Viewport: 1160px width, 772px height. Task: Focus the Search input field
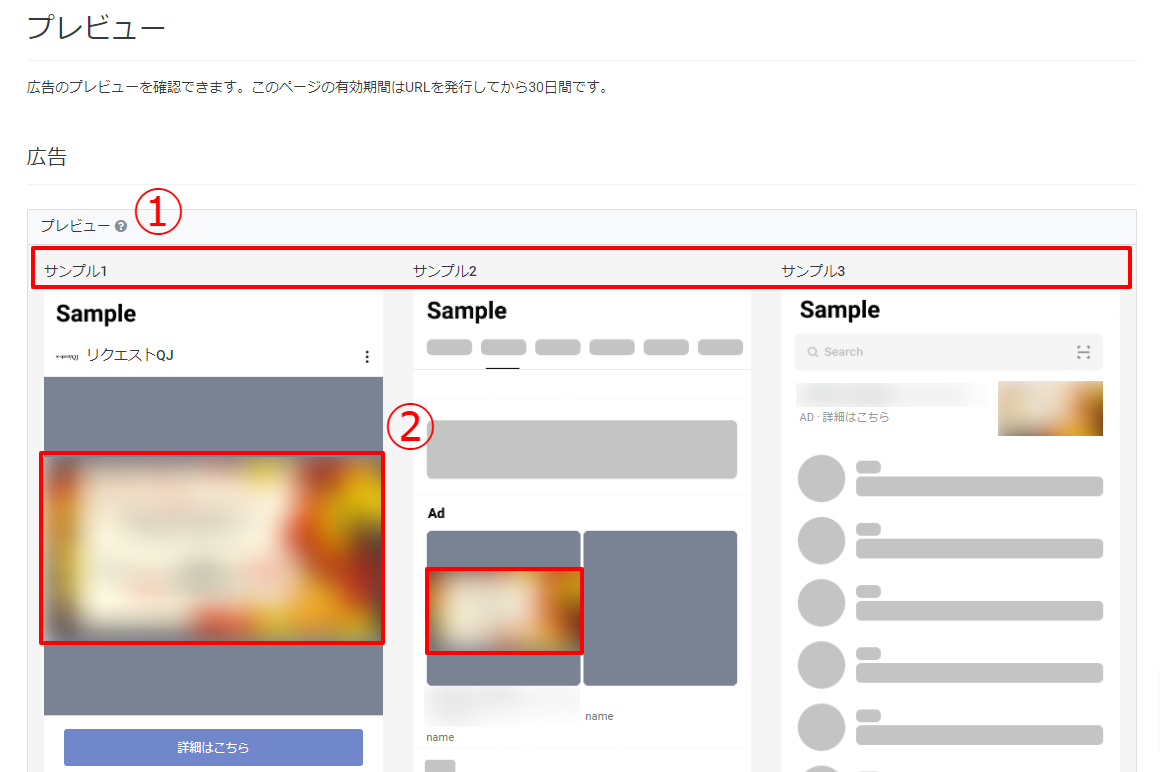[x=940, y=352]
